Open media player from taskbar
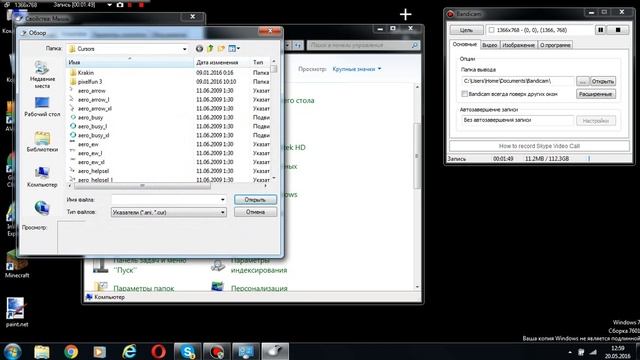Screen dimensions: 640x360 [x=100, y=351]
